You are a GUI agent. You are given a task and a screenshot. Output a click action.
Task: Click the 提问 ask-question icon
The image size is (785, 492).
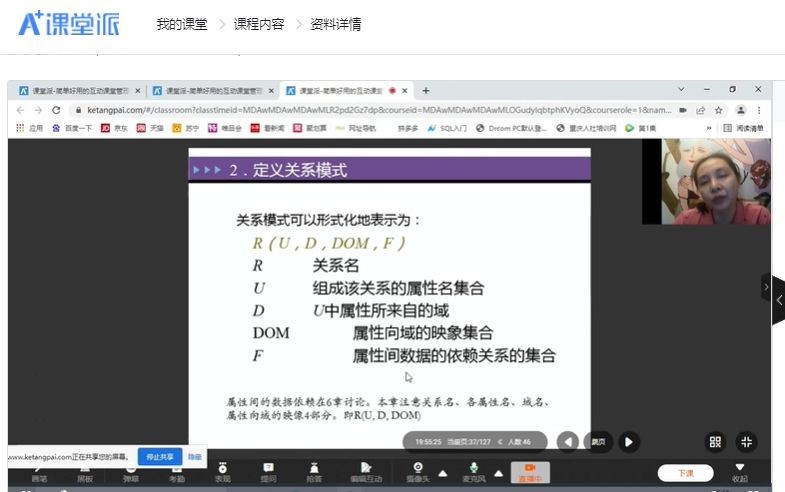pos(268,472)
